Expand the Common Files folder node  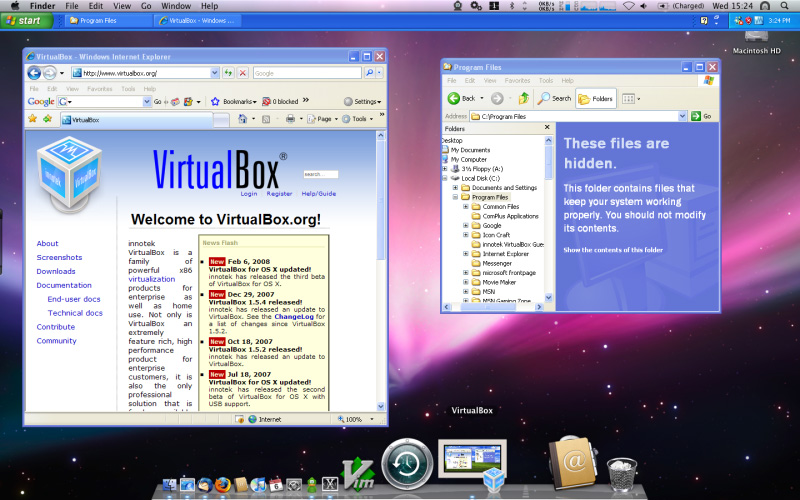(x=466, y=207)
